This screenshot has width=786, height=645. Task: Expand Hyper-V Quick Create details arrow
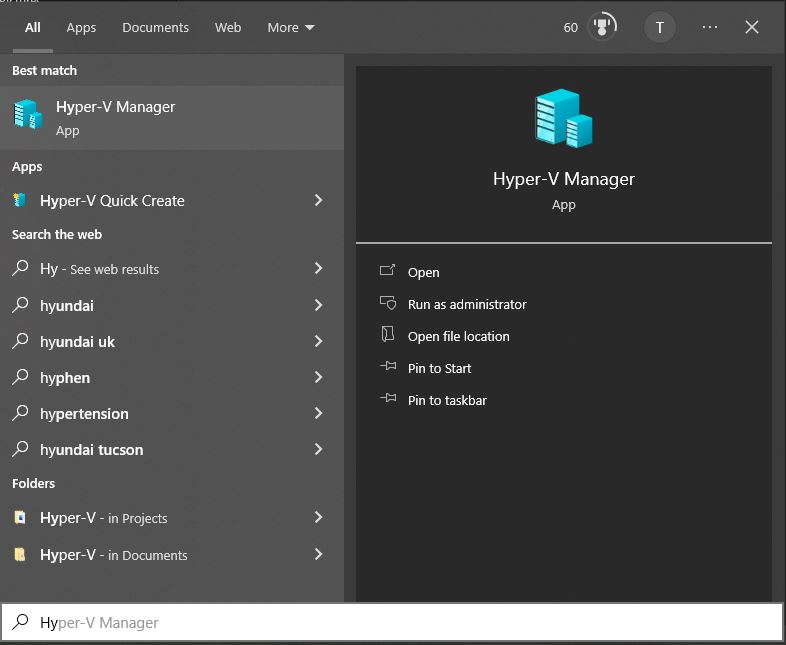coord(318,201)
